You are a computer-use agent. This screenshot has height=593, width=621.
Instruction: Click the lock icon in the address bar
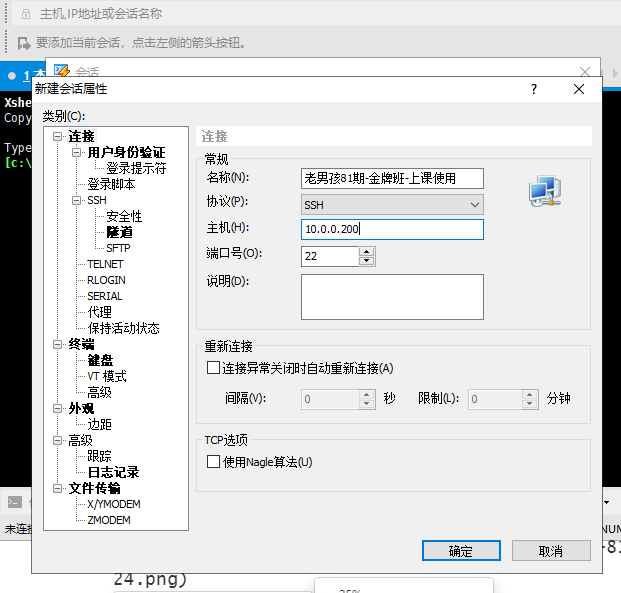(26, 14)
